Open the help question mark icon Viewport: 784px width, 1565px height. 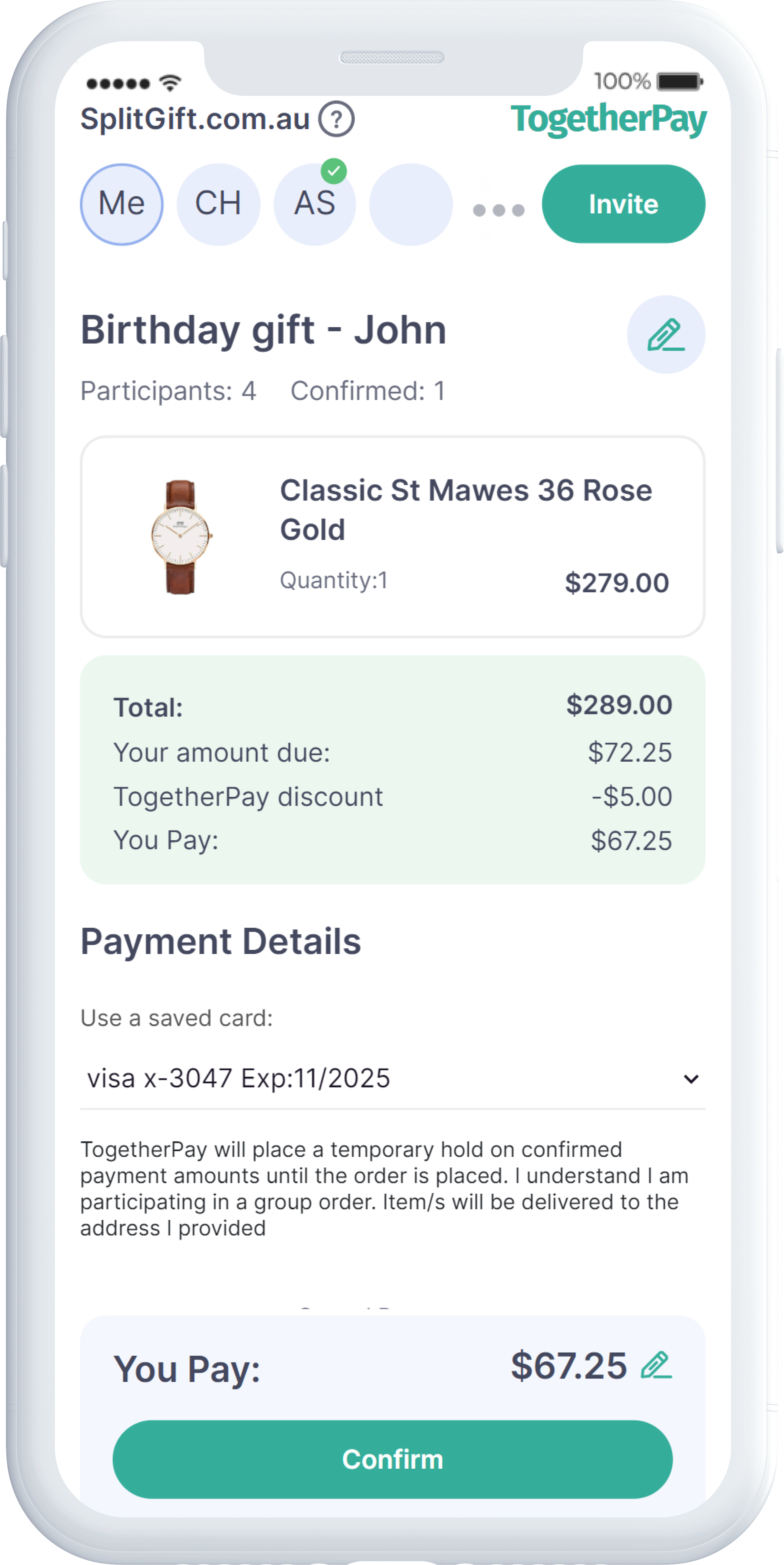coord(337,119)
